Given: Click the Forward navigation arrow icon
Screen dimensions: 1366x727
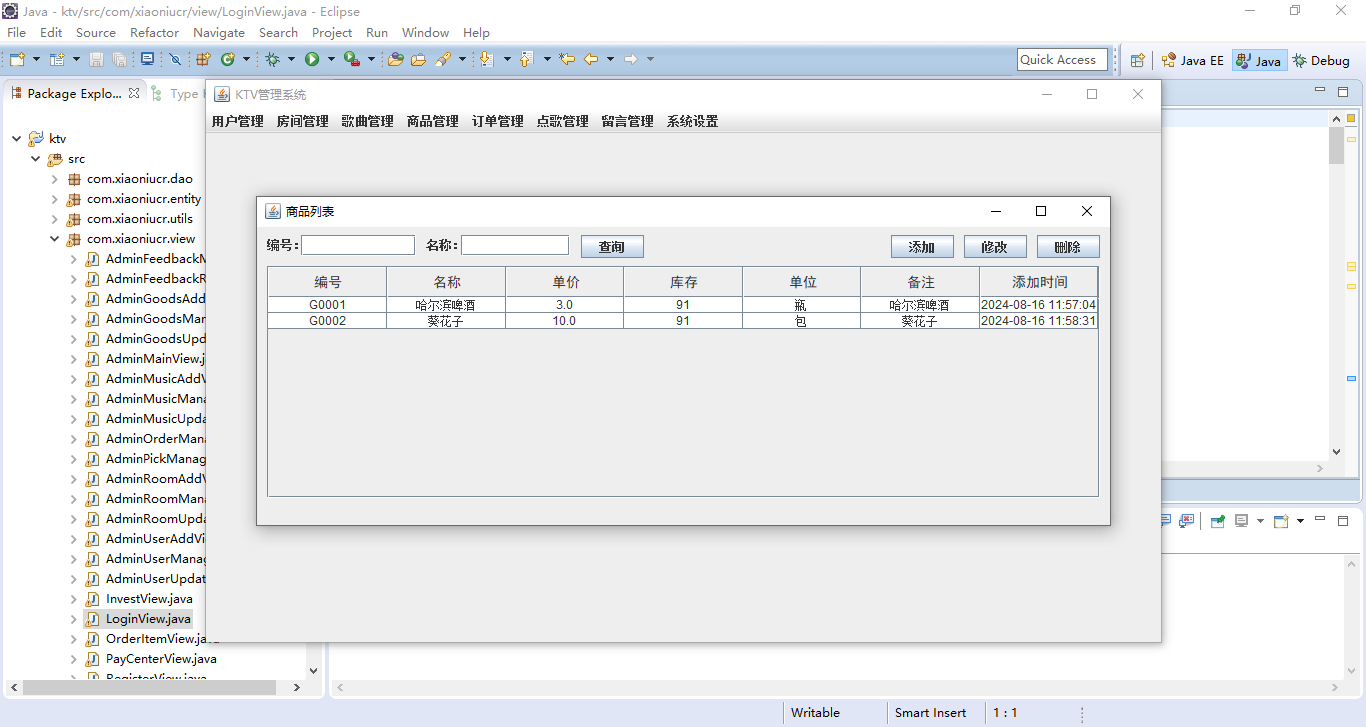Looking at the screenshot, I should click(631, 60).
